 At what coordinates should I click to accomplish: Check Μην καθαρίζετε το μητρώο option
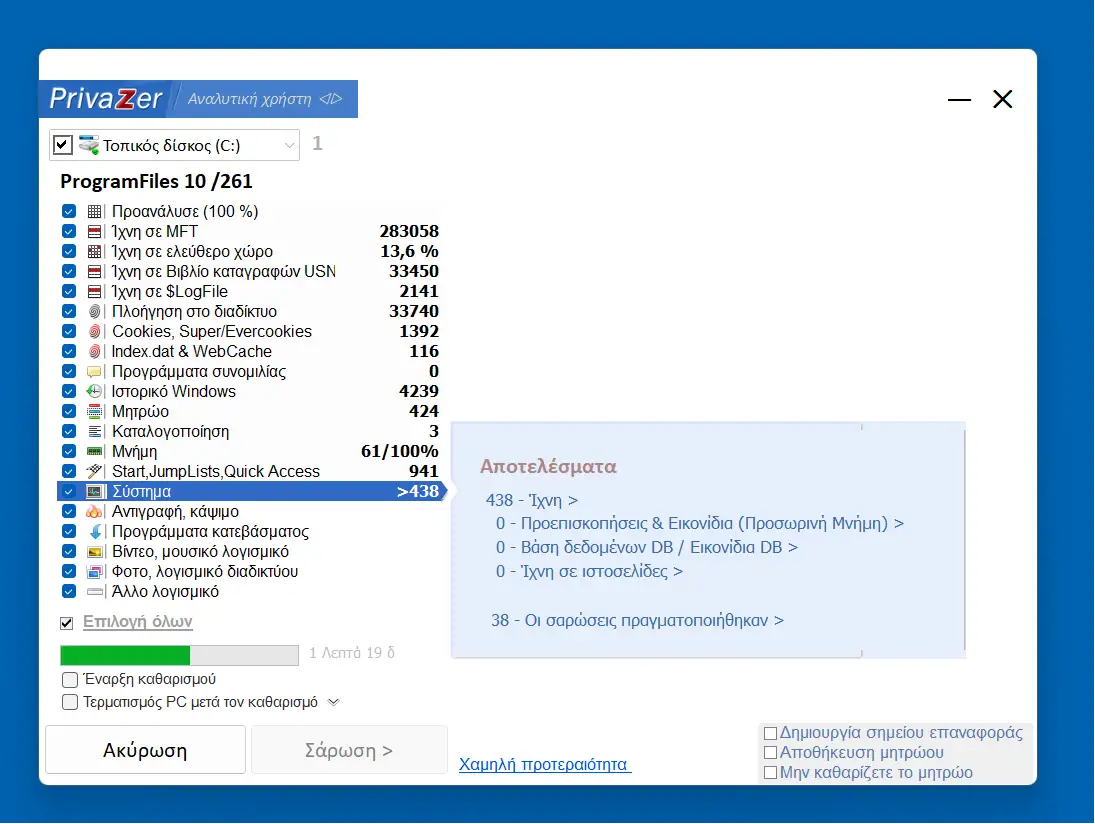(770, 773)
